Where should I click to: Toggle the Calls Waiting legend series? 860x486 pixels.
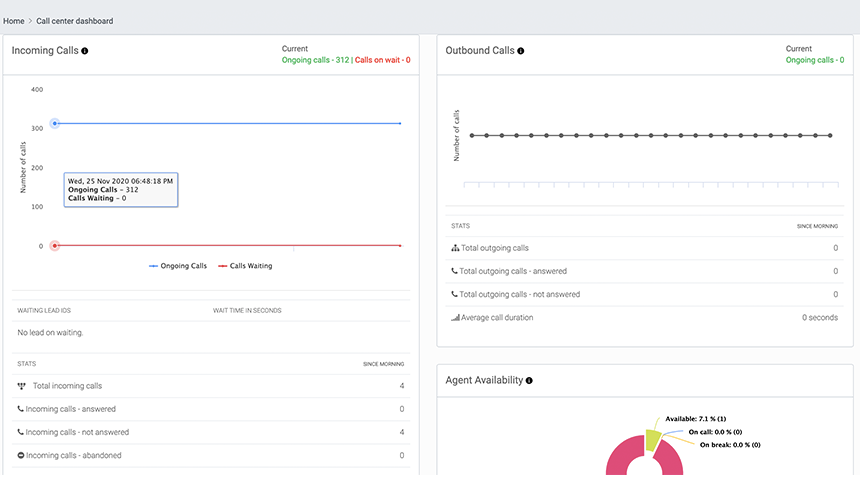point(245,266)
